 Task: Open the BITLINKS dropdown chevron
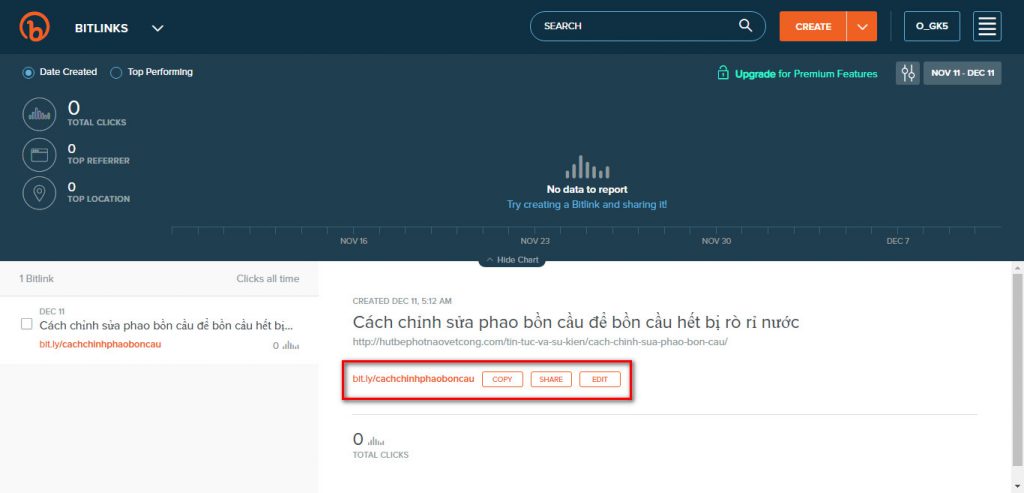point(157,28)
